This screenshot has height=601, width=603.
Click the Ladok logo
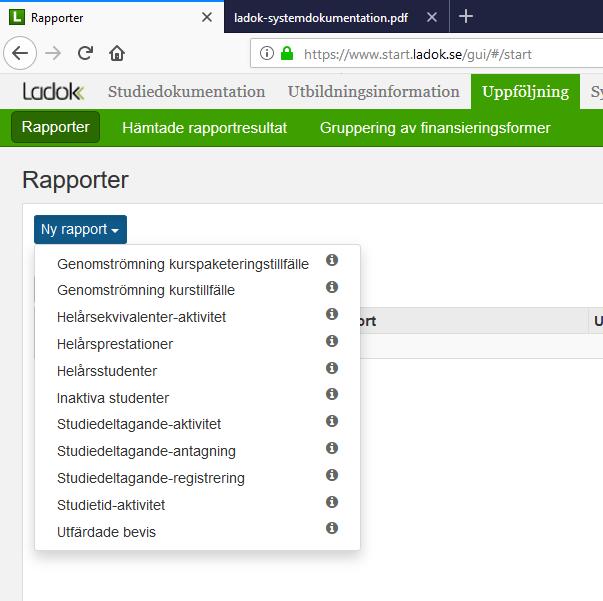(53, 92)
